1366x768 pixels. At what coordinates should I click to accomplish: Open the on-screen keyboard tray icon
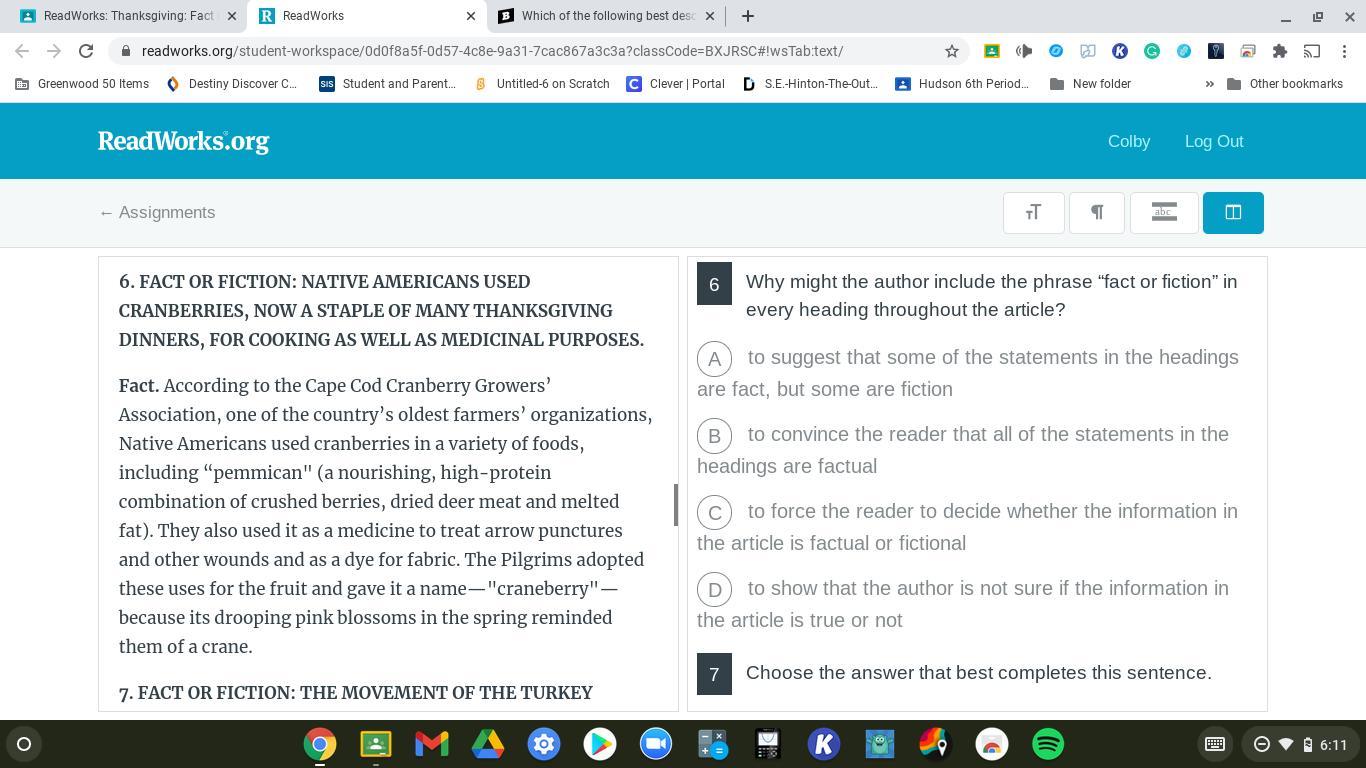click(1215, 744)
